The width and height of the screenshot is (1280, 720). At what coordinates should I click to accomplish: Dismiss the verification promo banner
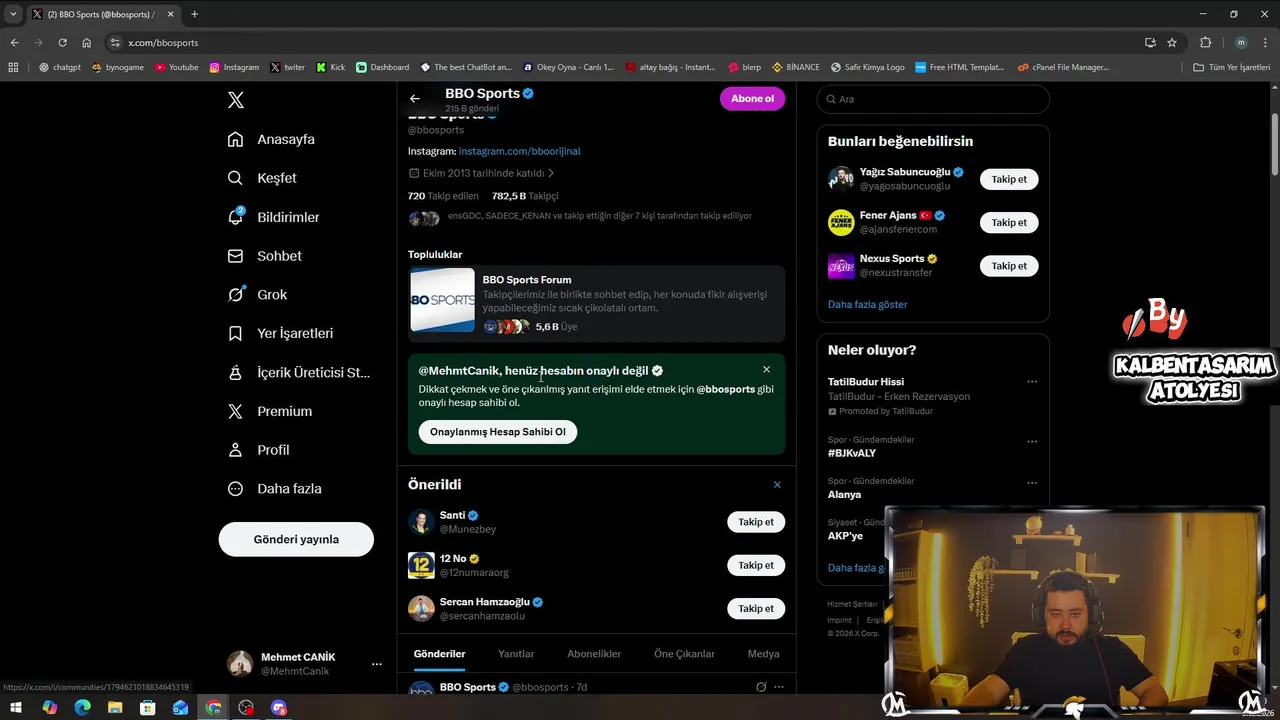[767, 369]
